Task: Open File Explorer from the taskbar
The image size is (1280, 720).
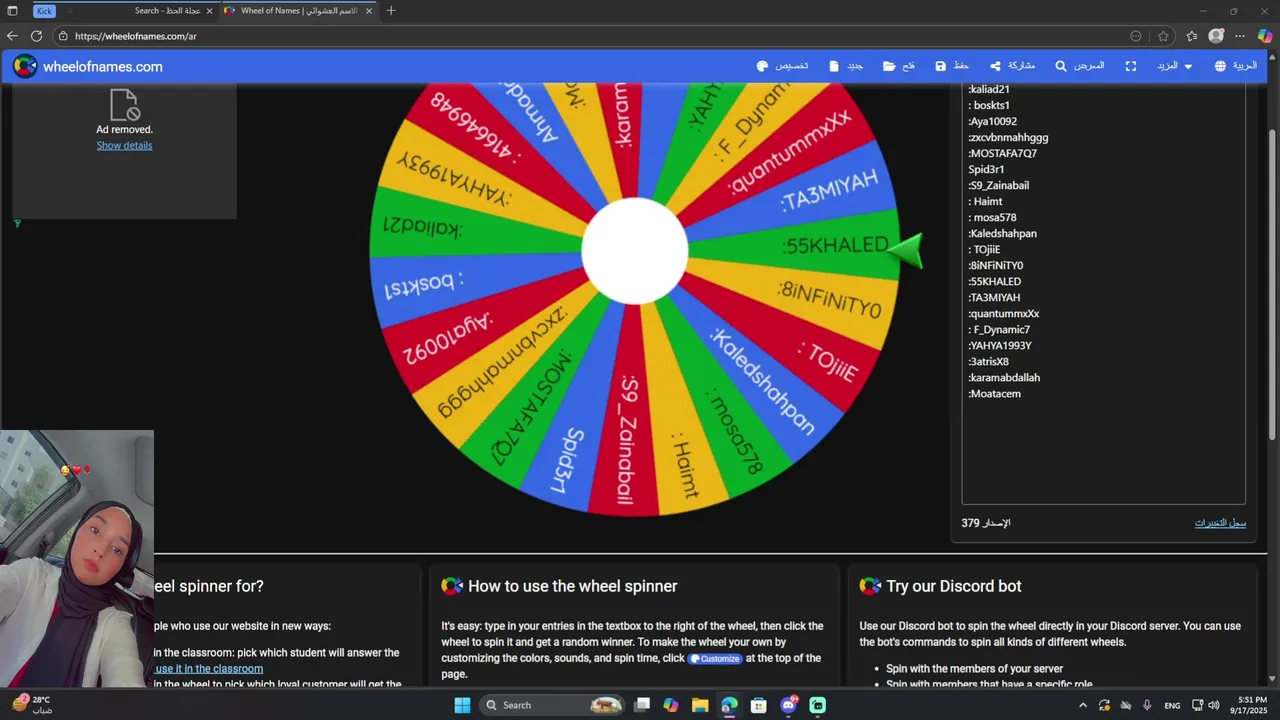Action: click(700, 705)
